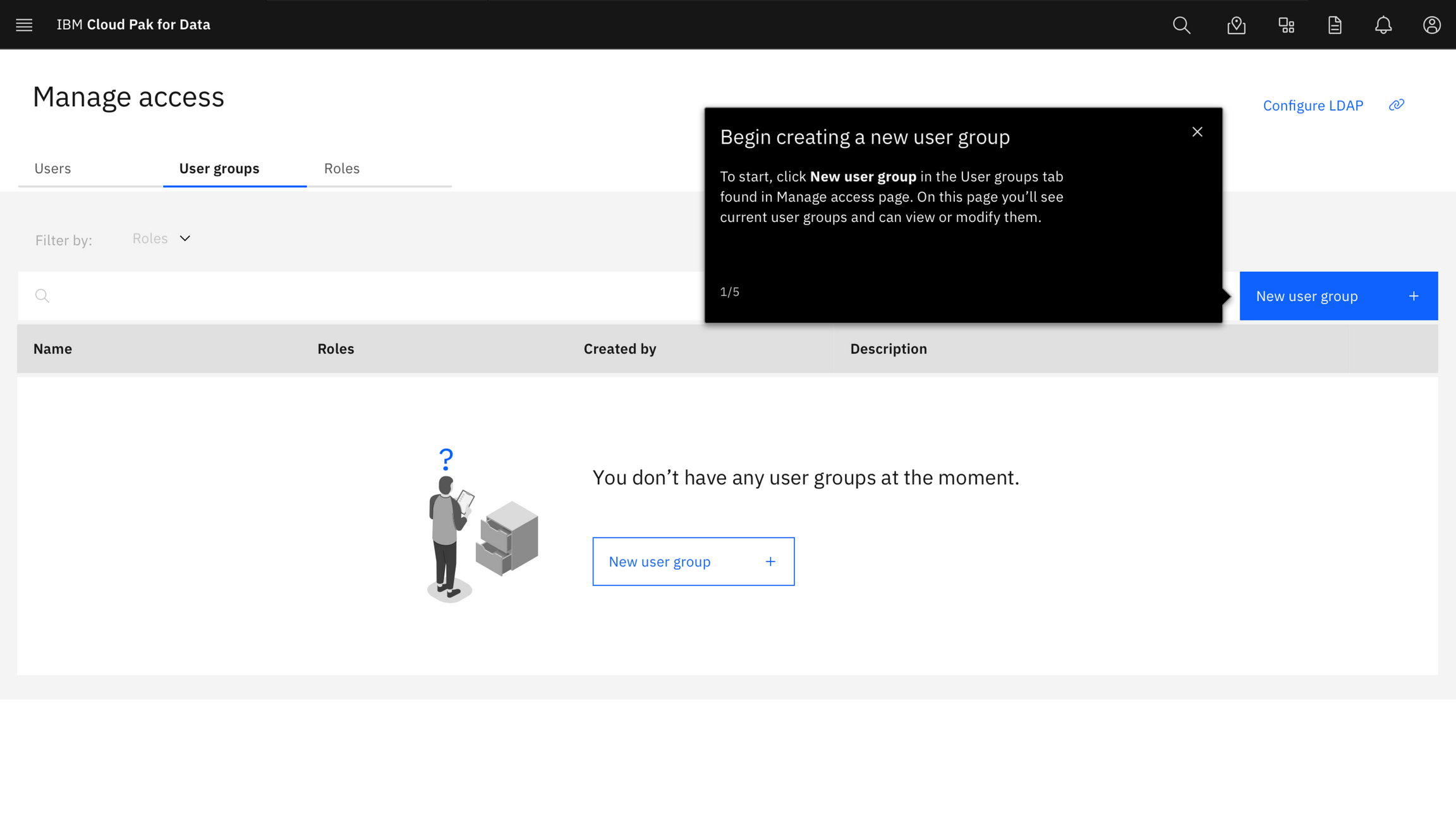Open notifications bell
This screenshot has height=822, width=1456.
coord(1383,25)
